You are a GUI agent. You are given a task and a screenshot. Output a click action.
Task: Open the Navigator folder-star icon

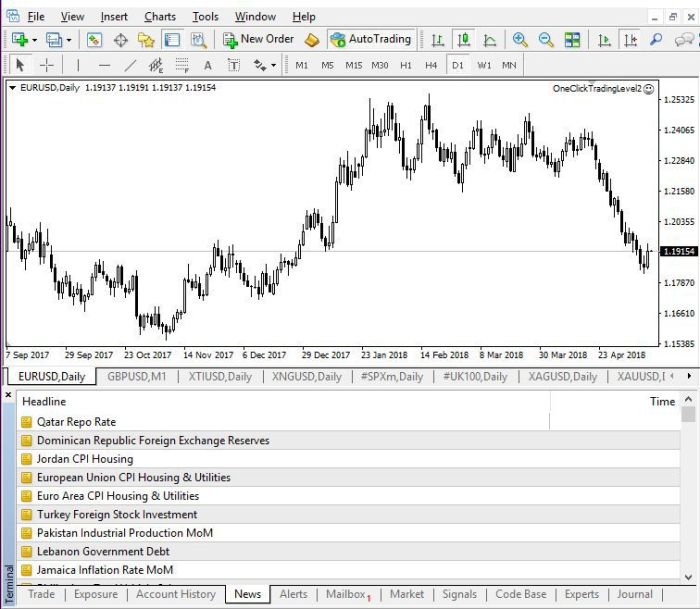(x=146, y=40)
